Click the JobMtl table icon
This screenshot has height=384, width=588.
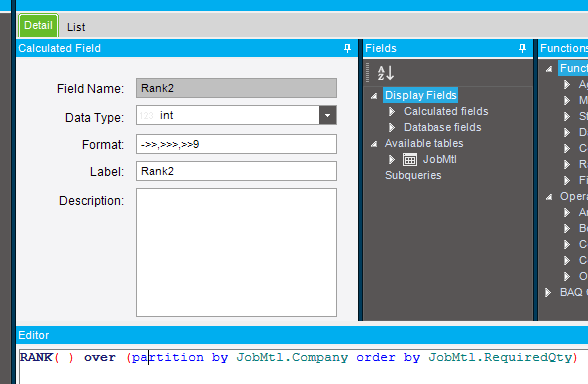[410, 160]
